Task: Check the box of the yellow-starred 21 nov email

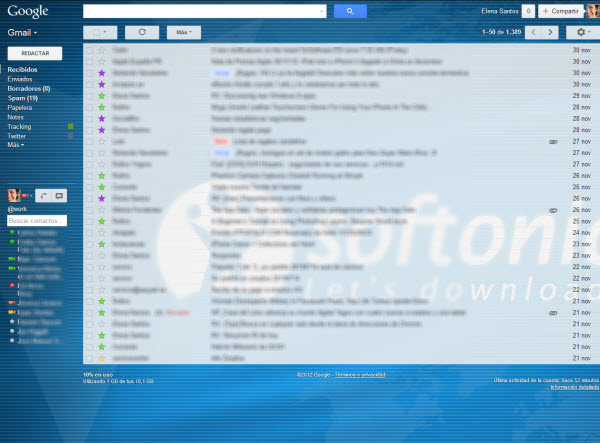Action: 90,358
